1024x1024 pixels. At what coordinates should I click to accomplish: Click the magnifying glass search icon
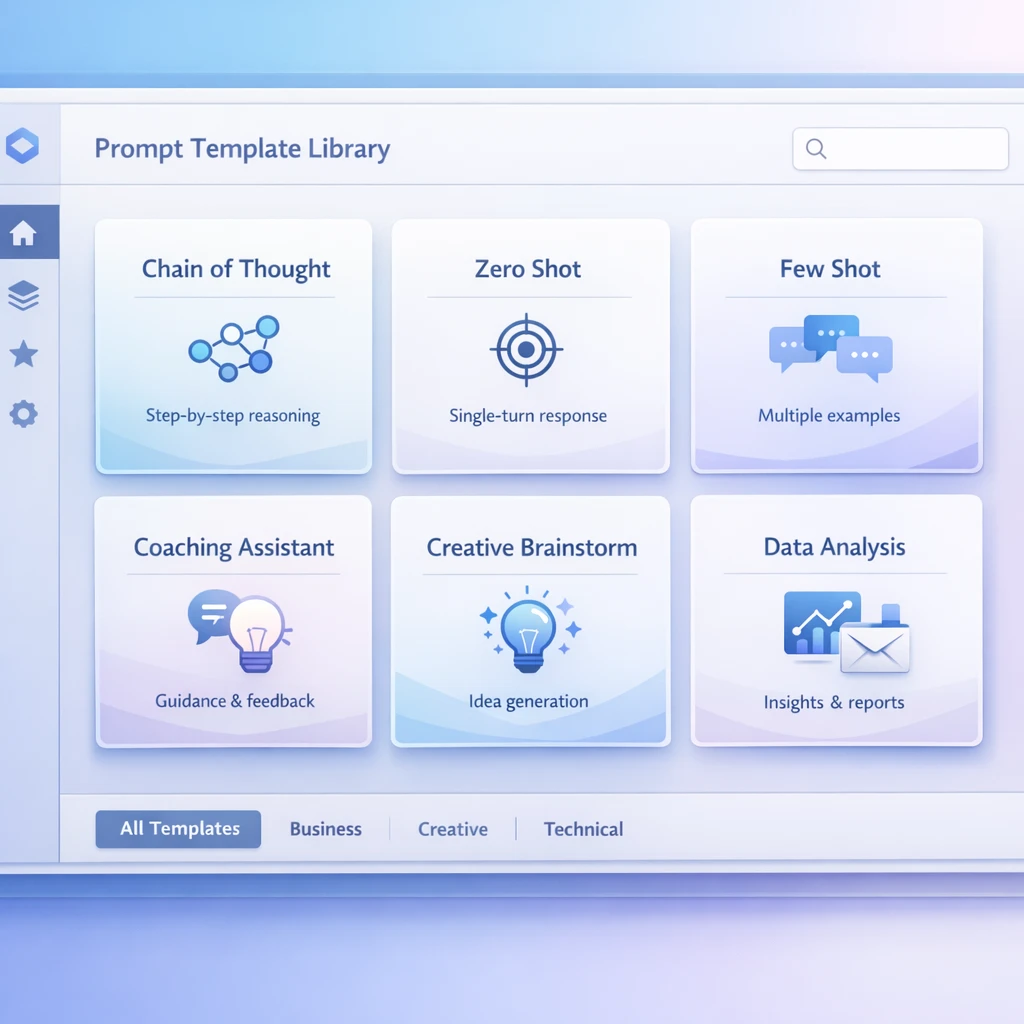[x=816, y=149]
